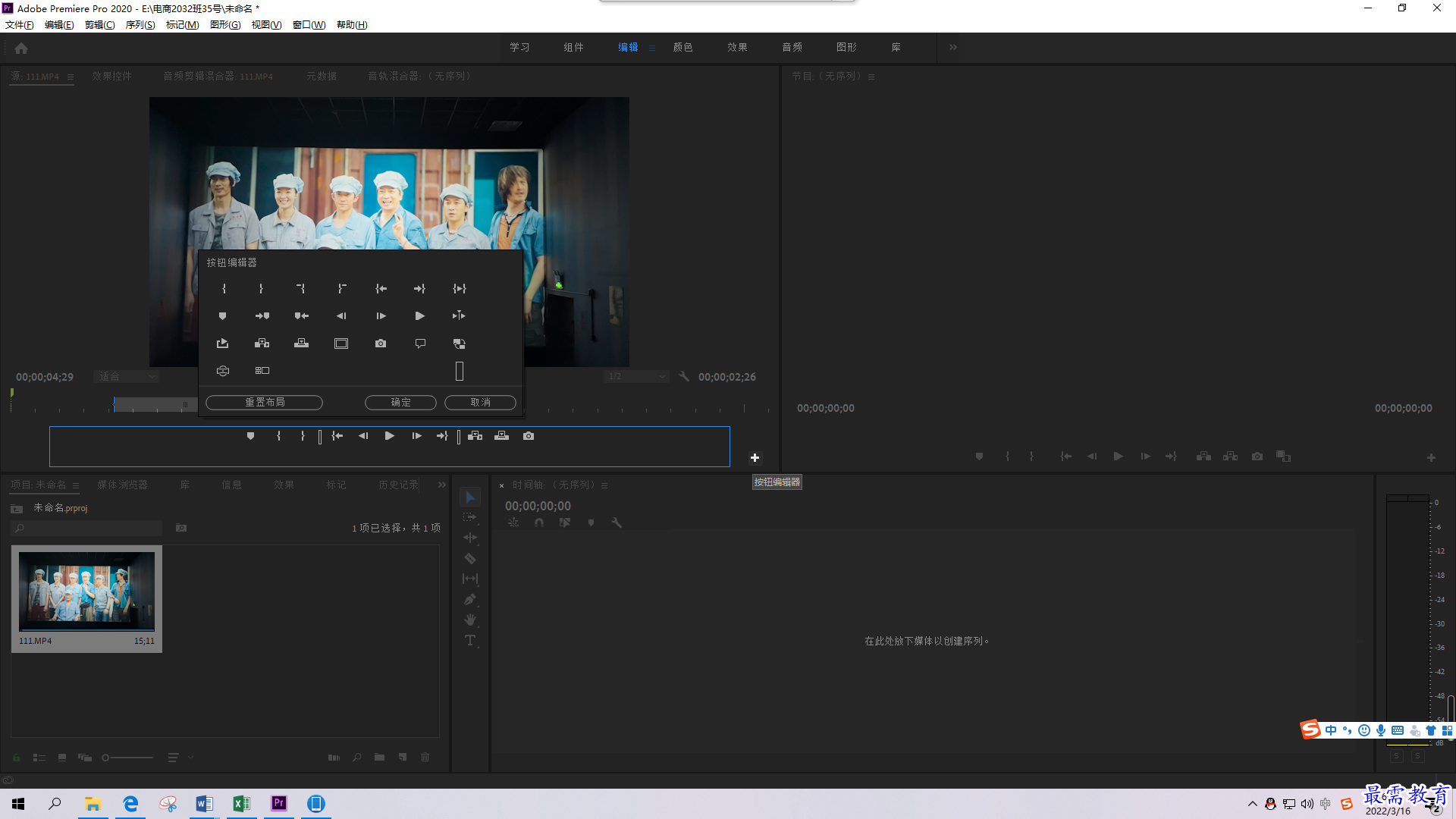The height and width of the screenshot is (819, 1456).
Task: Click Mark Out icon in Button Editor
Action: [x=261, y=289]
